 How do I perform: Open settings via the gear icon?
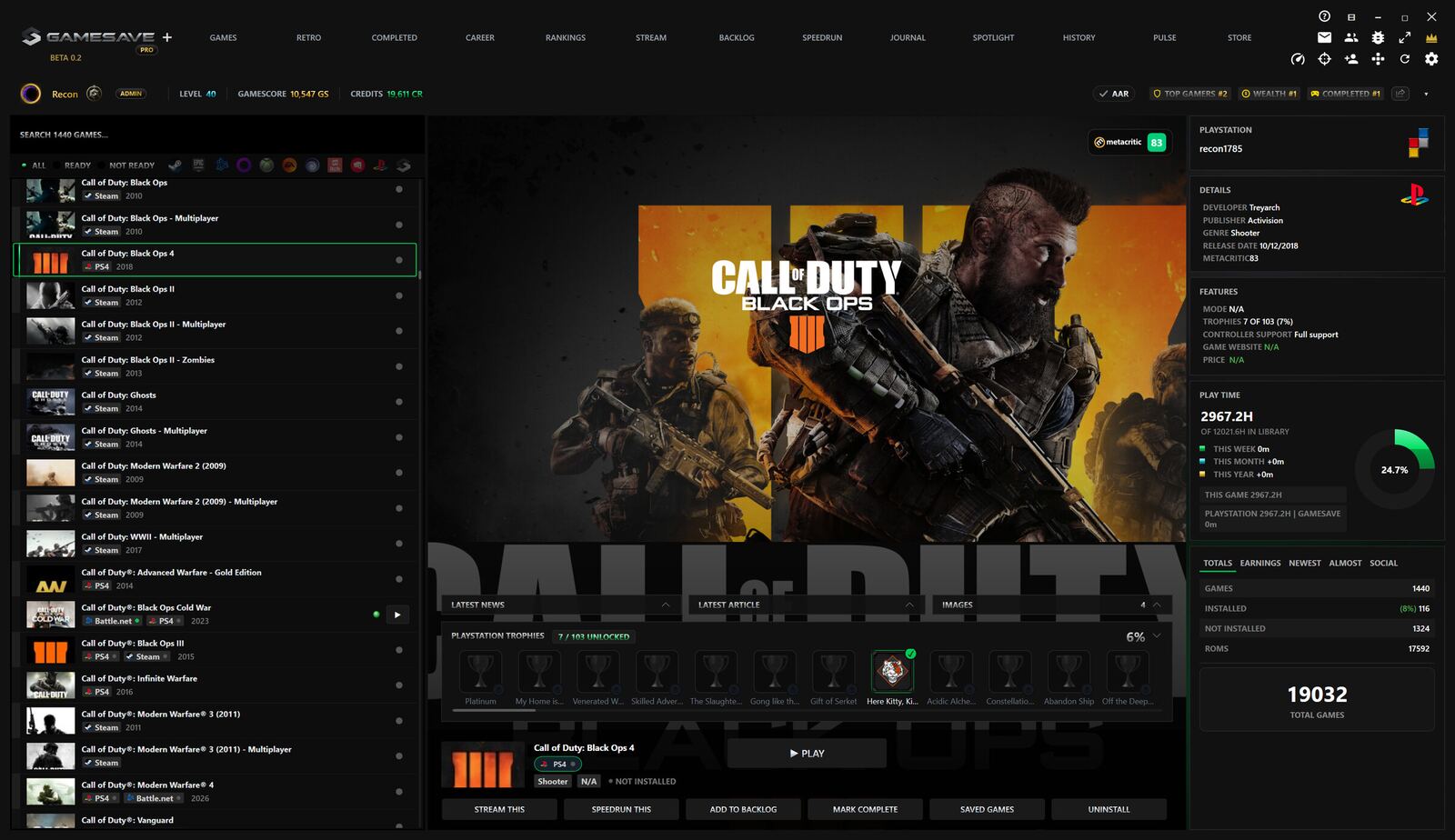click(x=1431, y=59)
